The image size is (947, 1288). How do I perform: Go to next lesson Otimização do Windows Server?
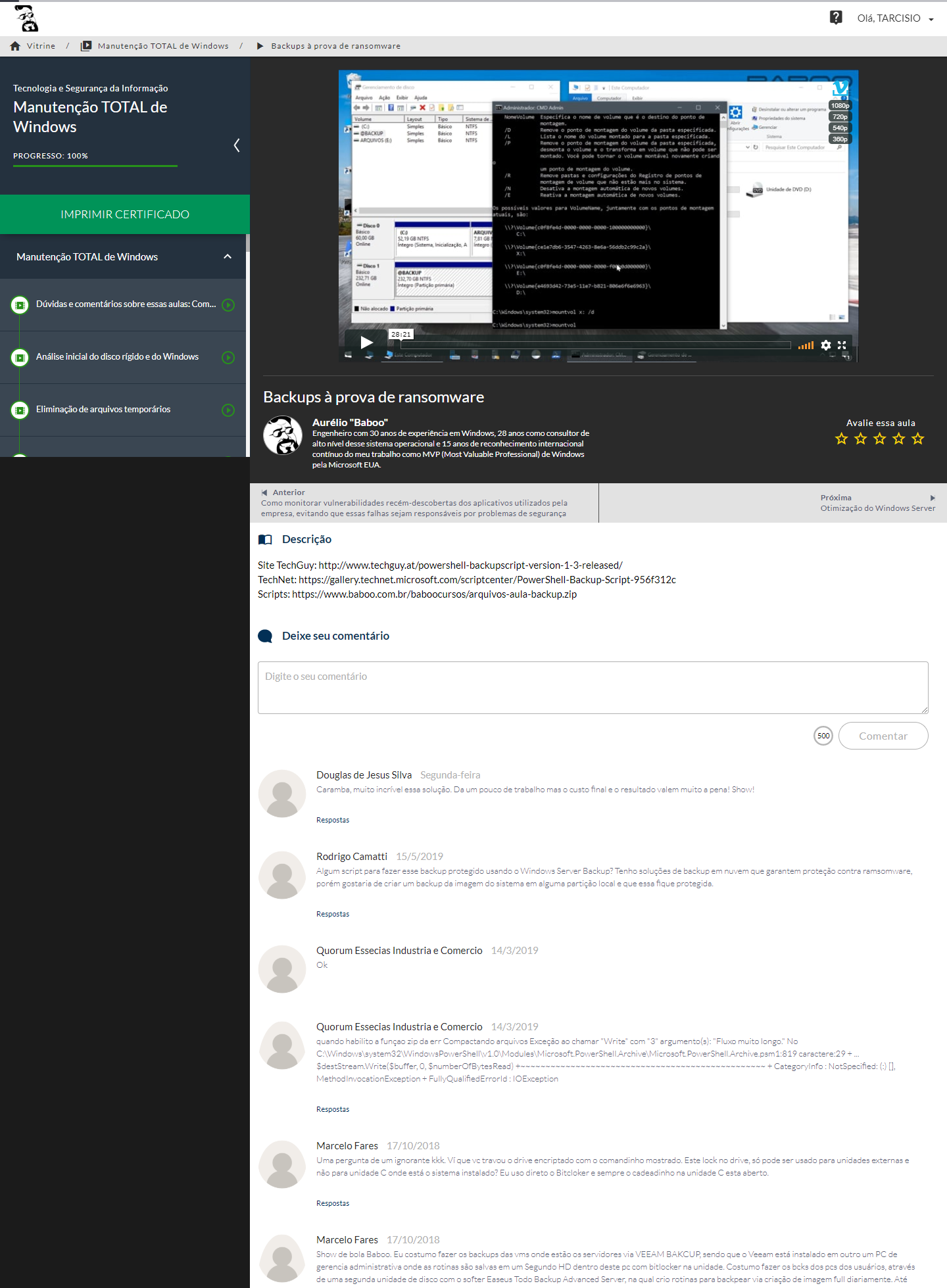pyautogui.click(x=877, y=503)
